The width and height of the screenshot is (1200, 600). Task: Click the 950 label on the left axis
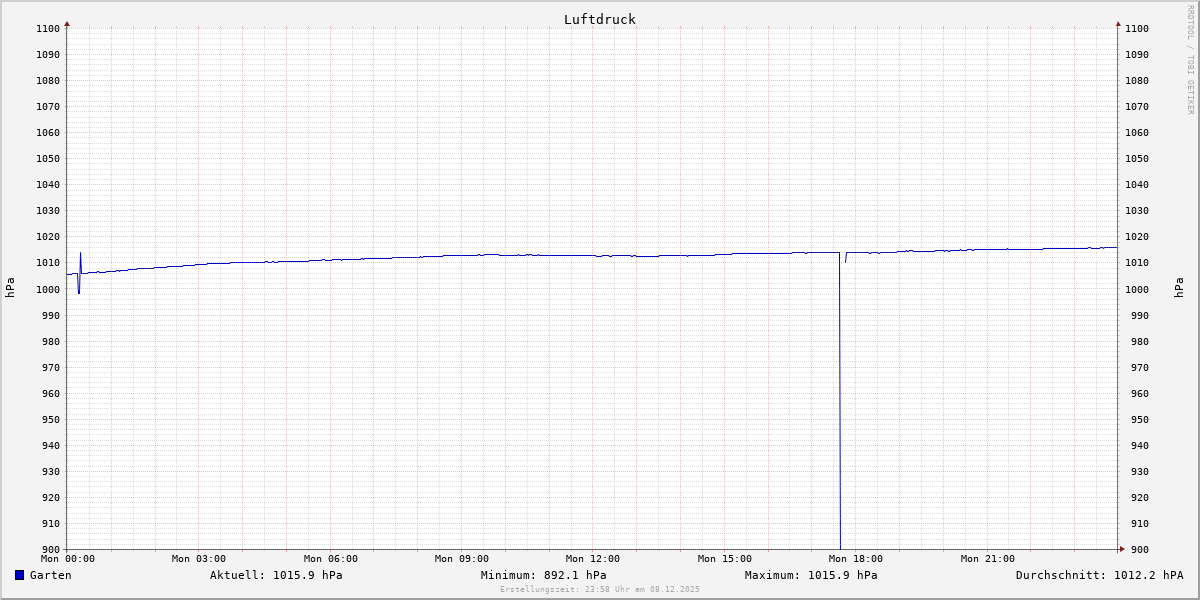pos(49,420)
